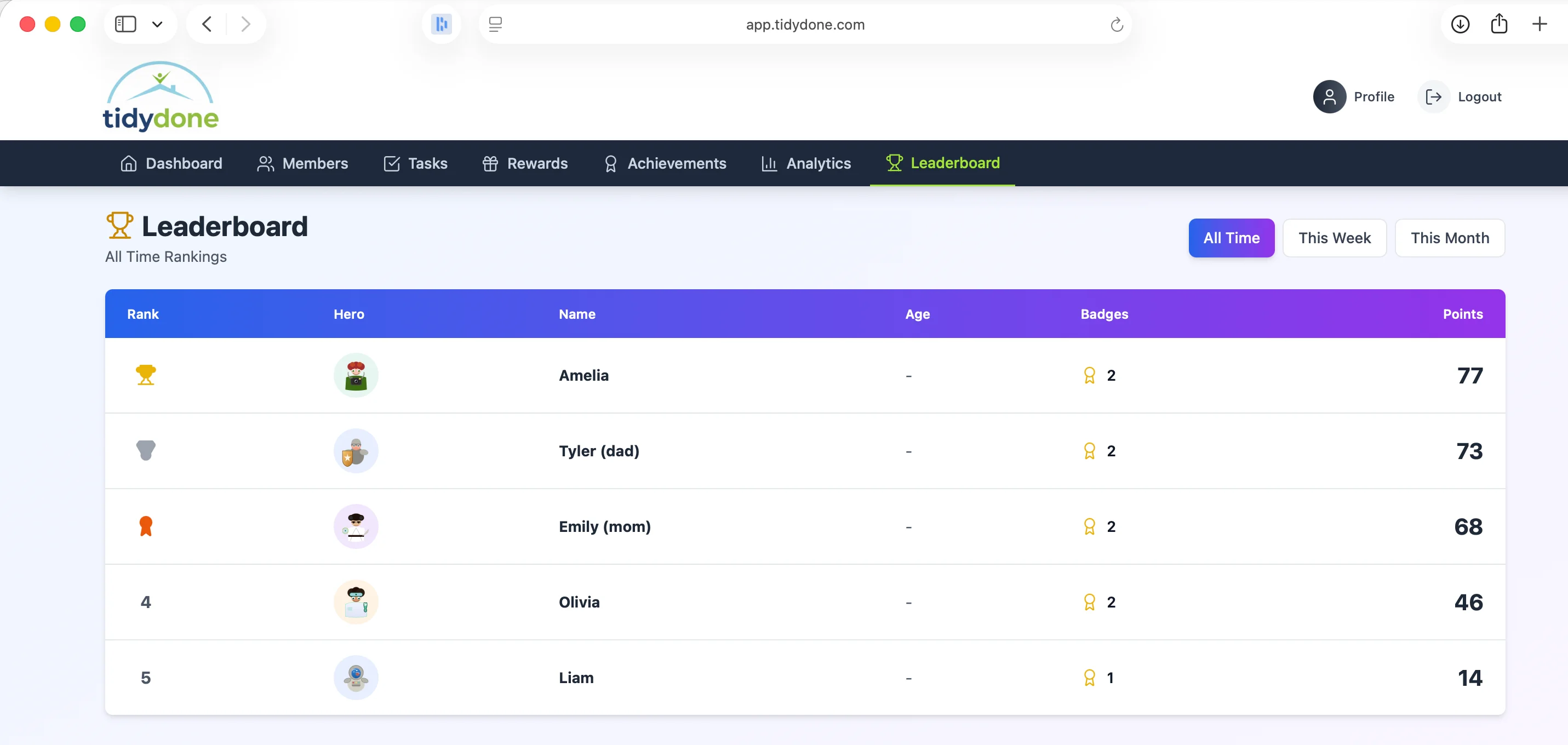Click the blue extension icon in toolbar
This screenshot has width=1568, height=745.
point(441,24)
